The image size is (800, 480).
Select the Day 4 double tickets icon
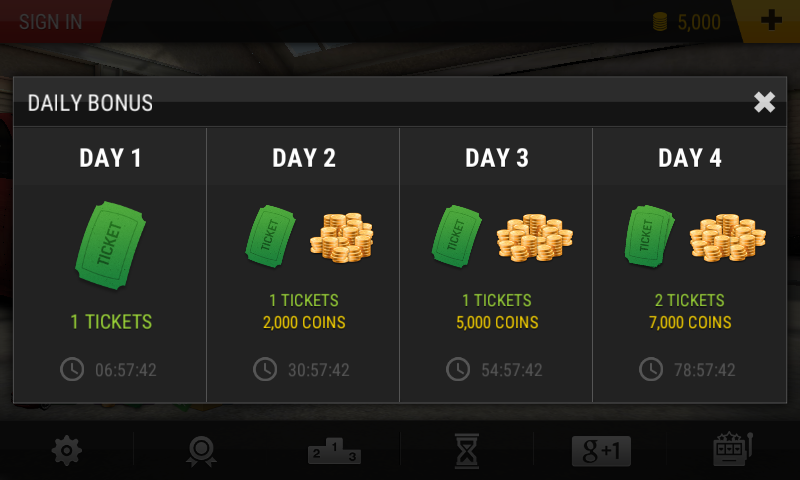[651, 237]
